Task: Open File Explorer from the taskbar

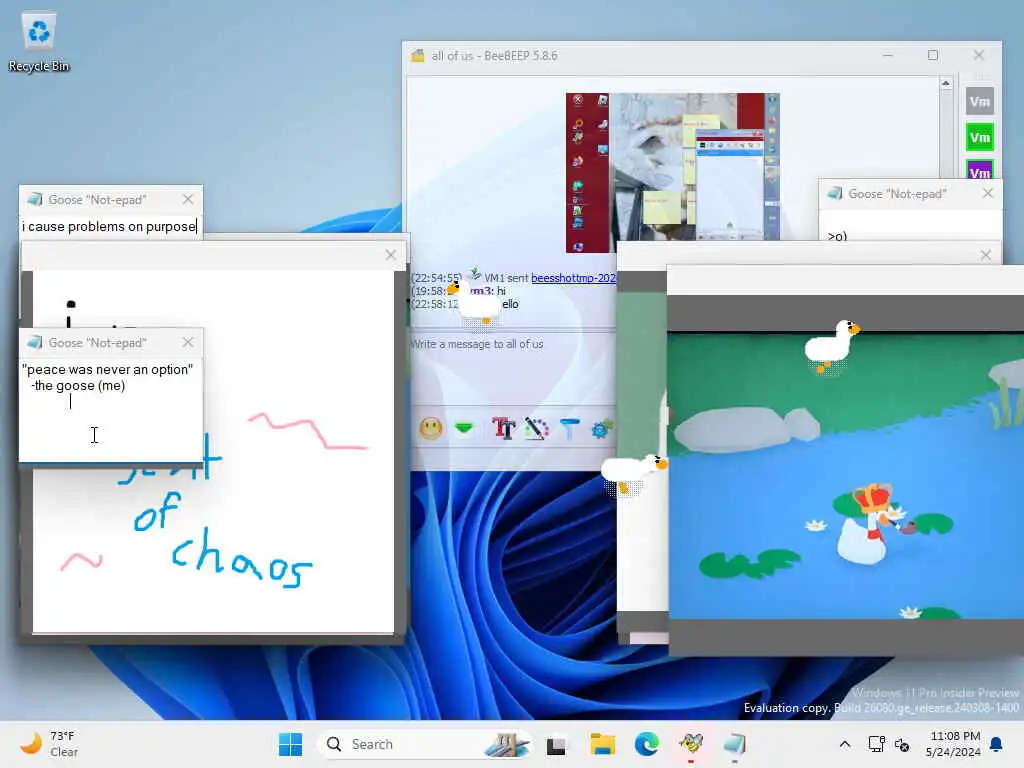Action: coord(602,744)
